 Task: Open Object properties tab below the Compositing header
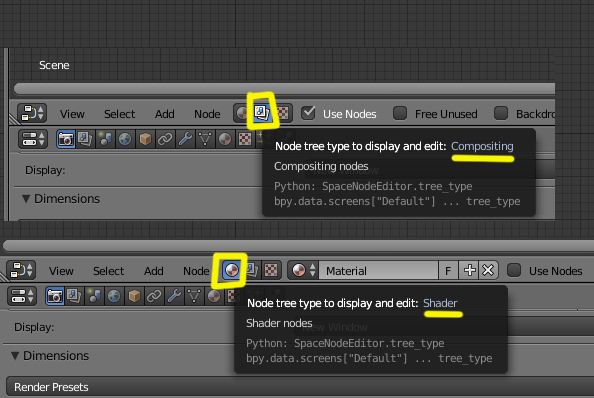point(145,139)
